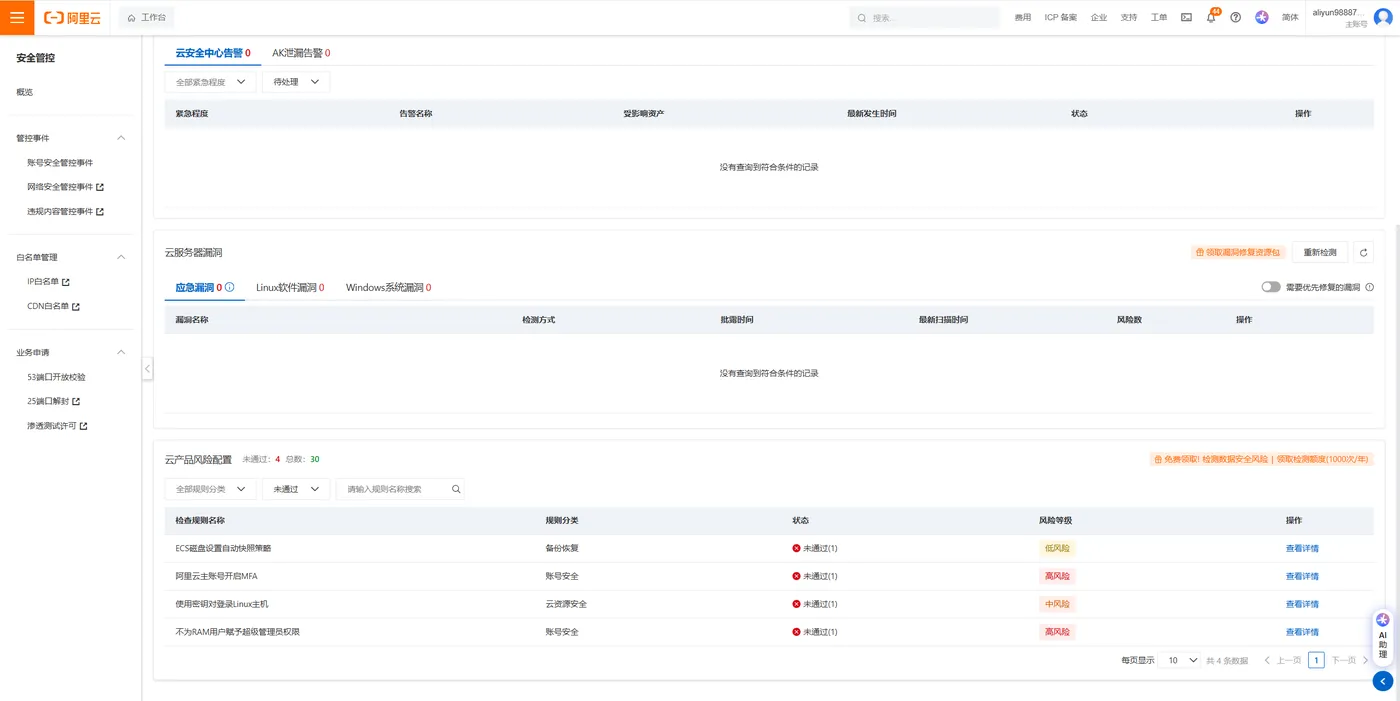Open the 支持 menu
This screenshot has width=1400, height=701.
click(x=1129, y=18)
